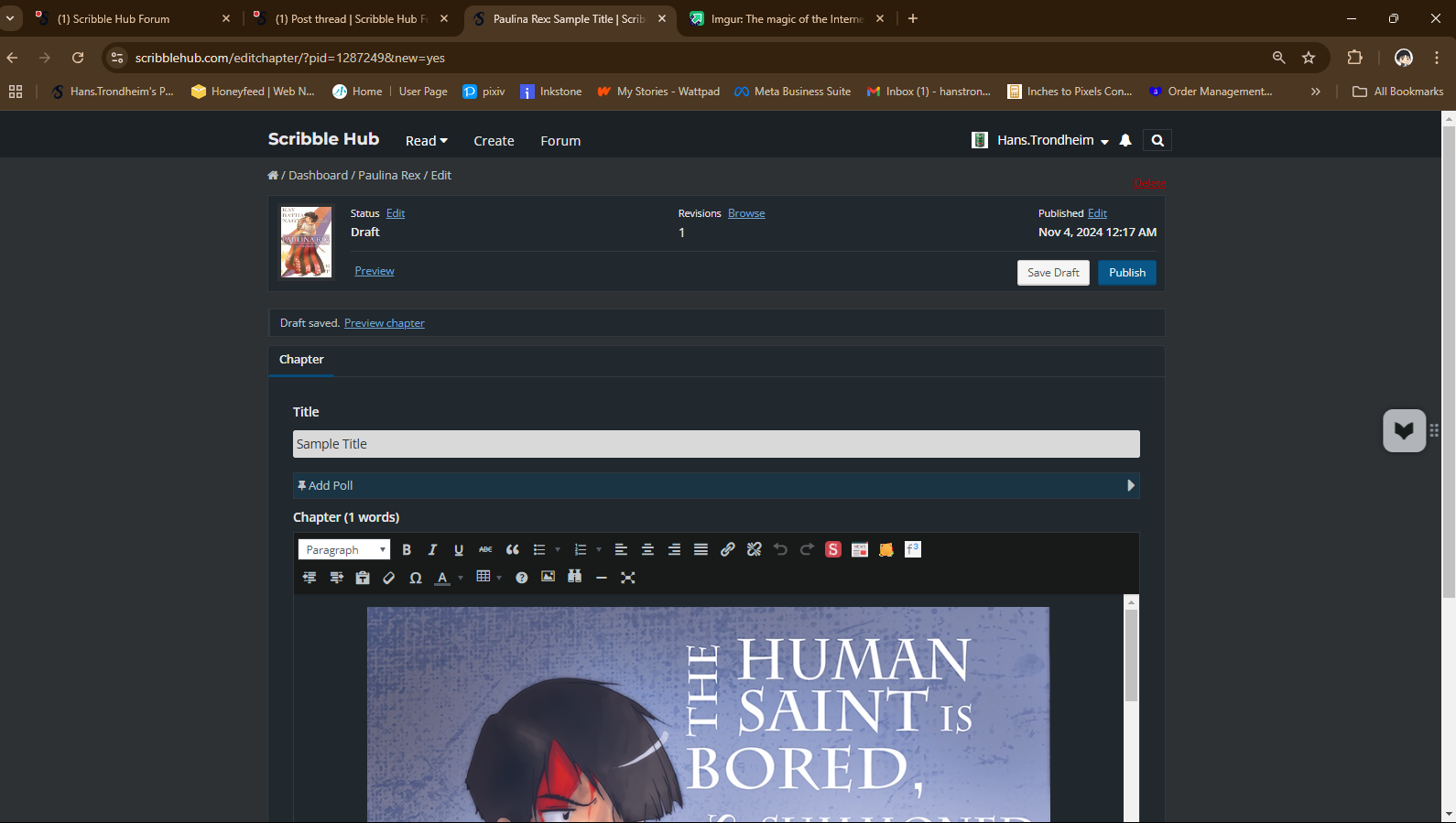The height and width of the screenshot is (823, 1456).
Task: Open the notifications bell icon
Action: [1125, 140]
